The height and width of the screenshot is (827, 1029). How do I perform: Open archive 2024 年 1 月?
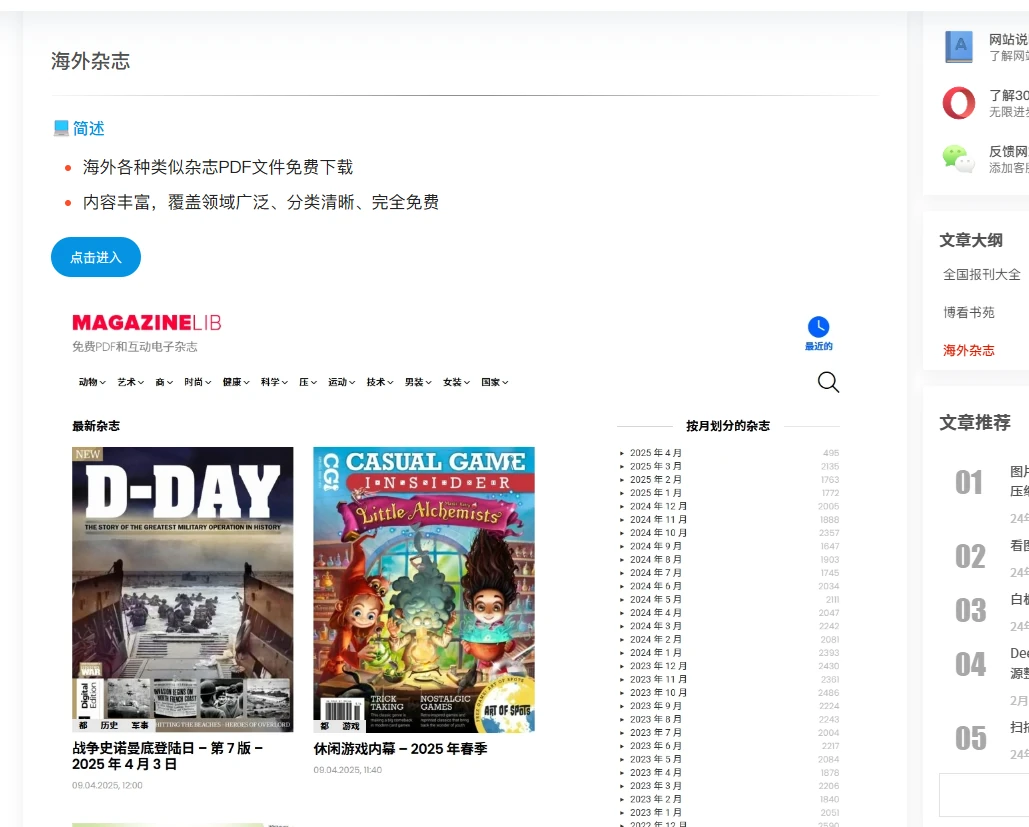tap(656, 652)
